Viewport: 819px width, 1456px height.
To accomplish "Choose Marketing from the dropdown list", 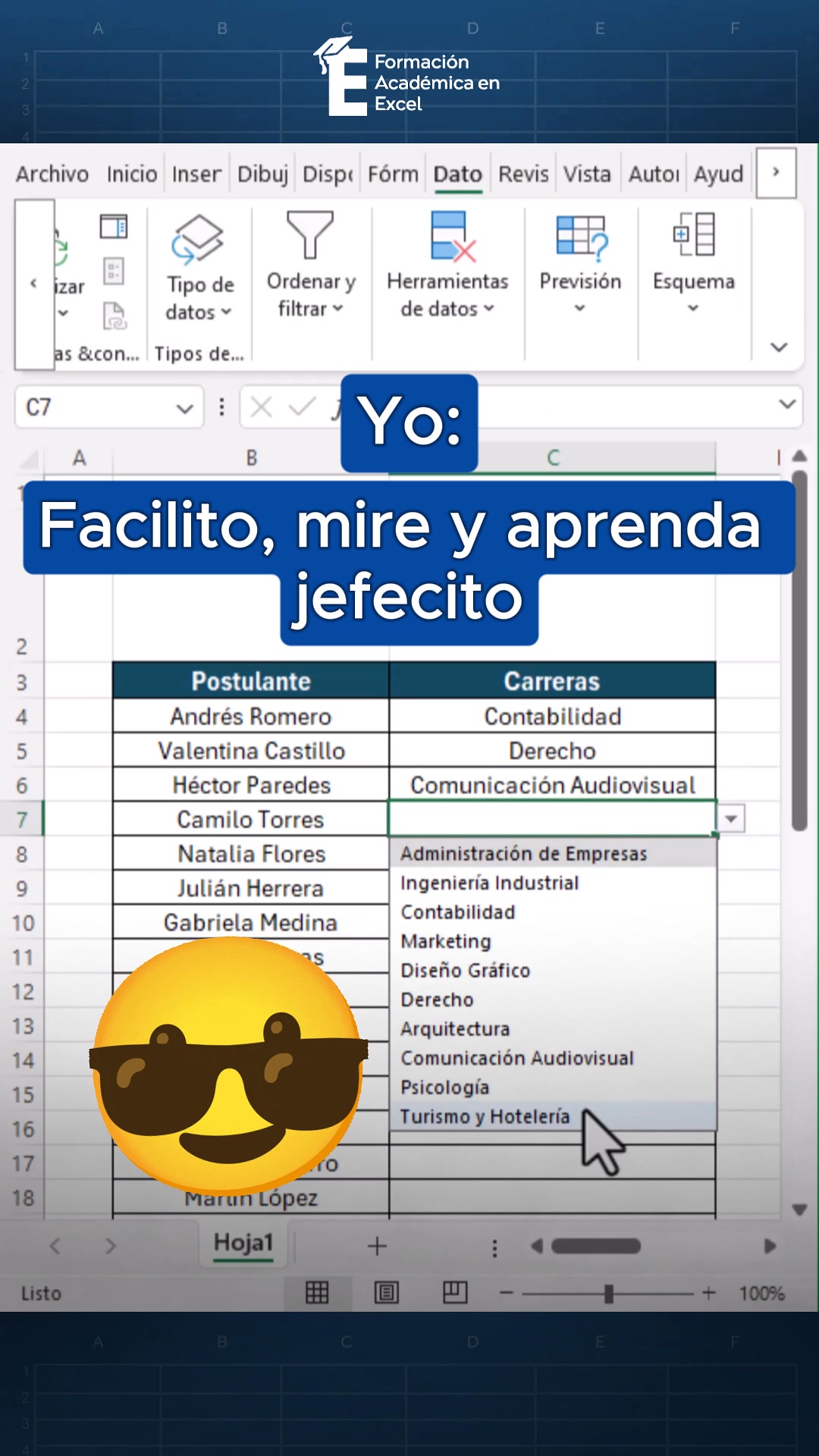I will (x=553, y=942).
